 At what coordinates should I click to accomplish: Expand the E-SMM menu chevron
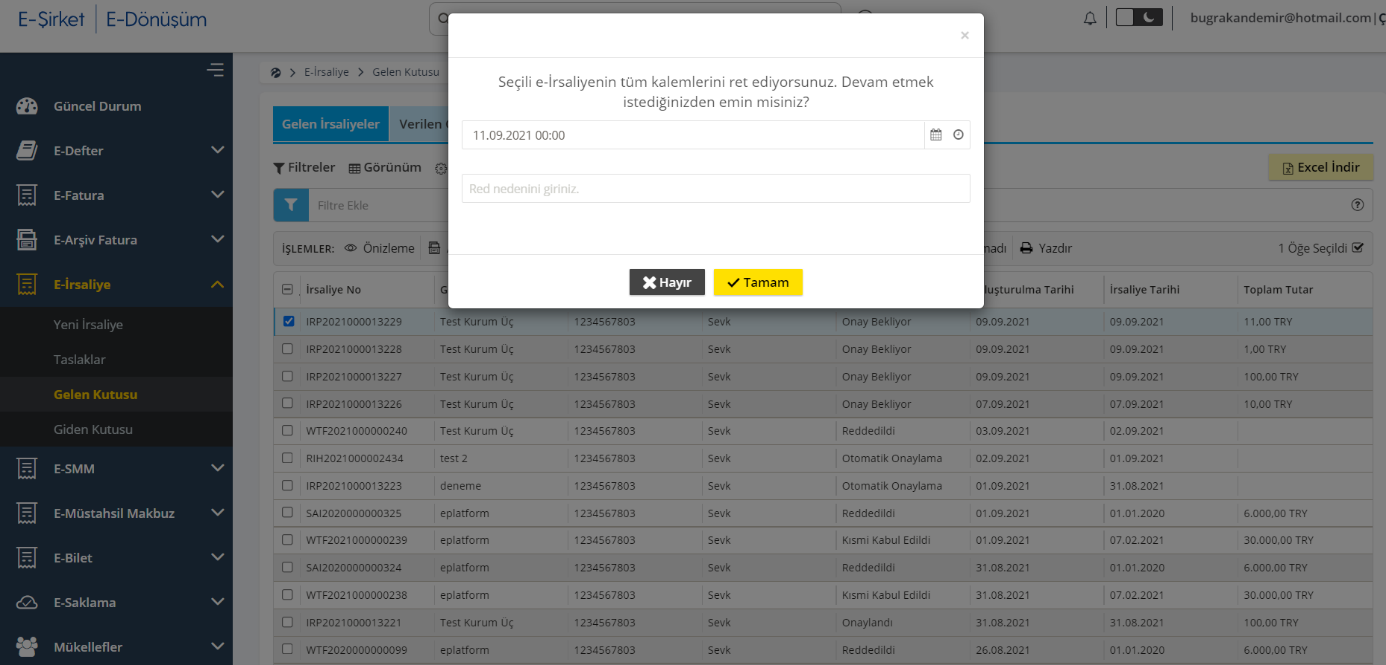217,468
